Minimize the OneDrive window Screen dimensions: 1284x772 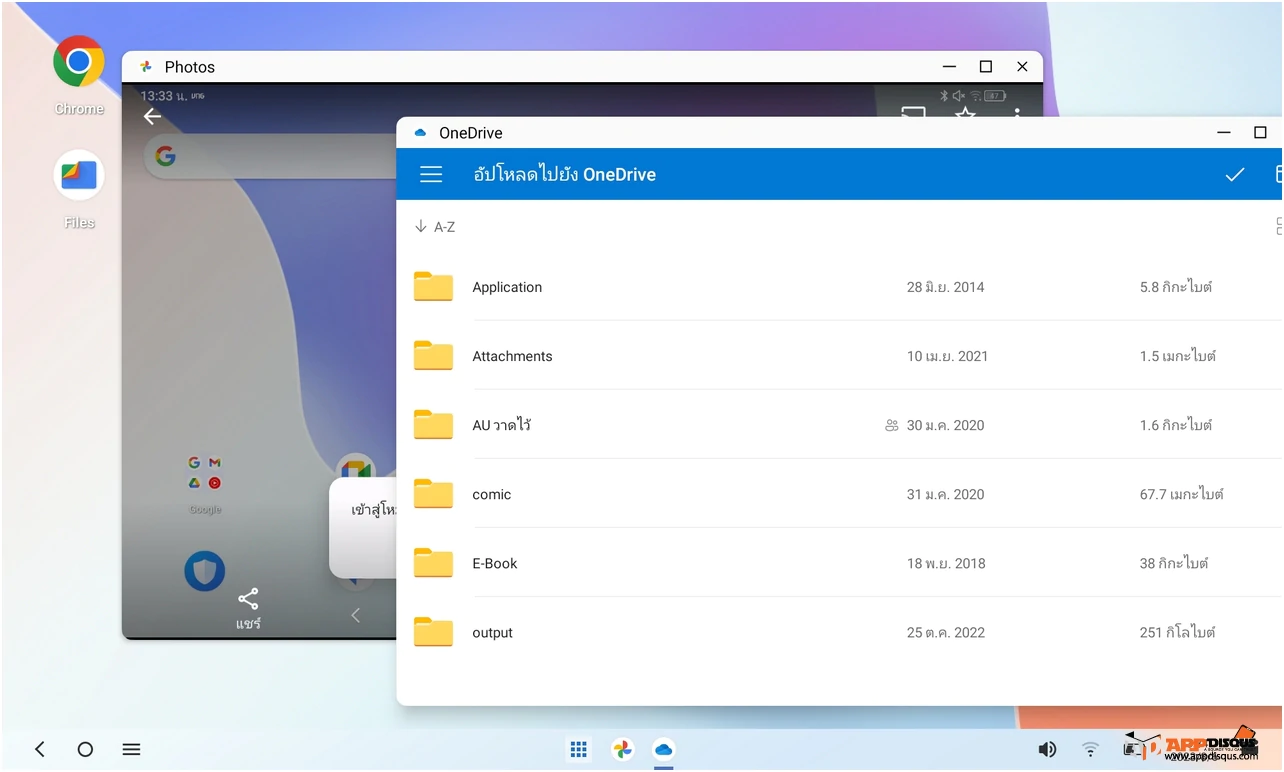click(x=1224, y=133)
